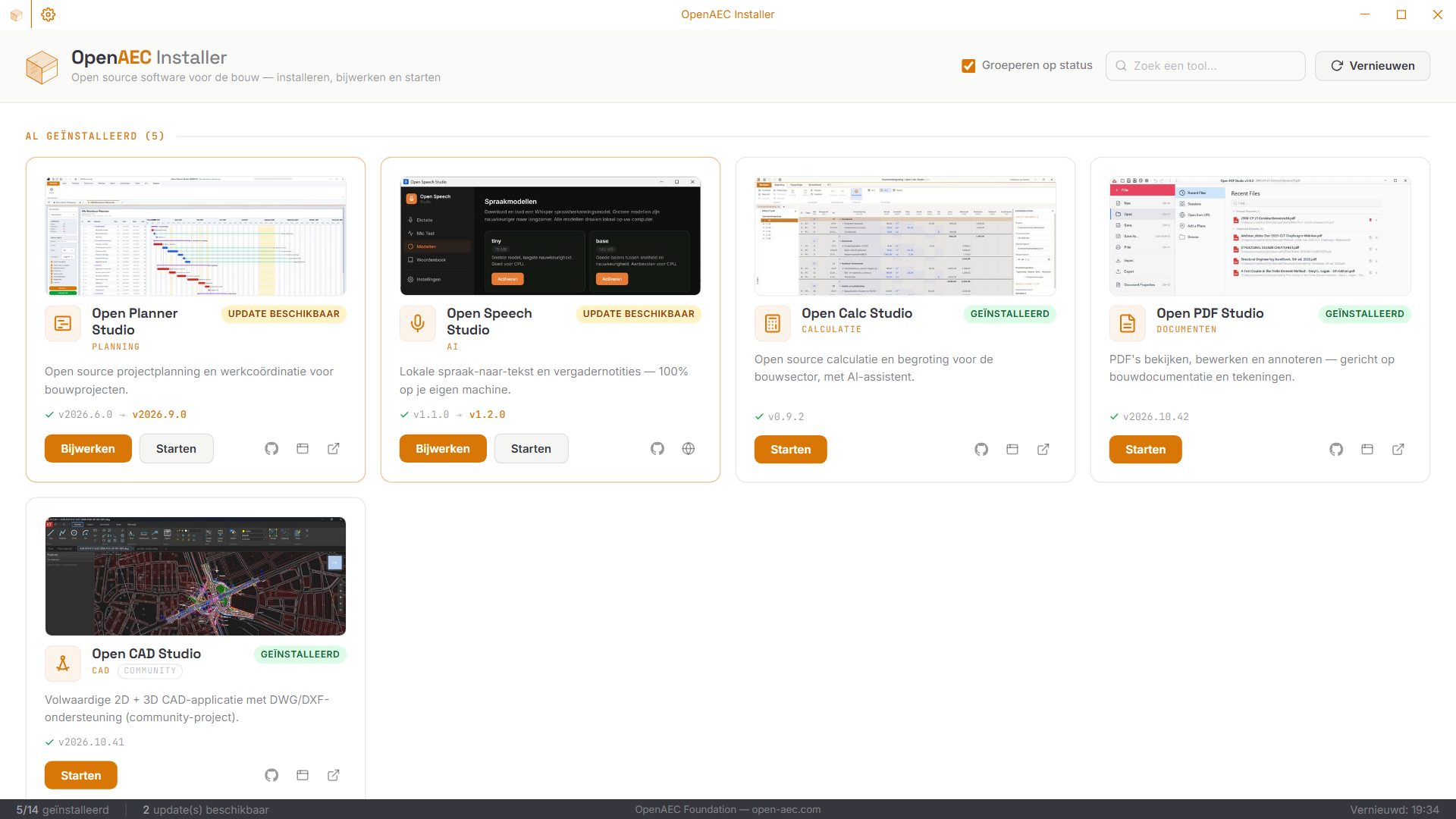The width and height of the screenshot is (1456, 819).
Task: Open GitHub page for Open Speech Studio
Action: 657,449
